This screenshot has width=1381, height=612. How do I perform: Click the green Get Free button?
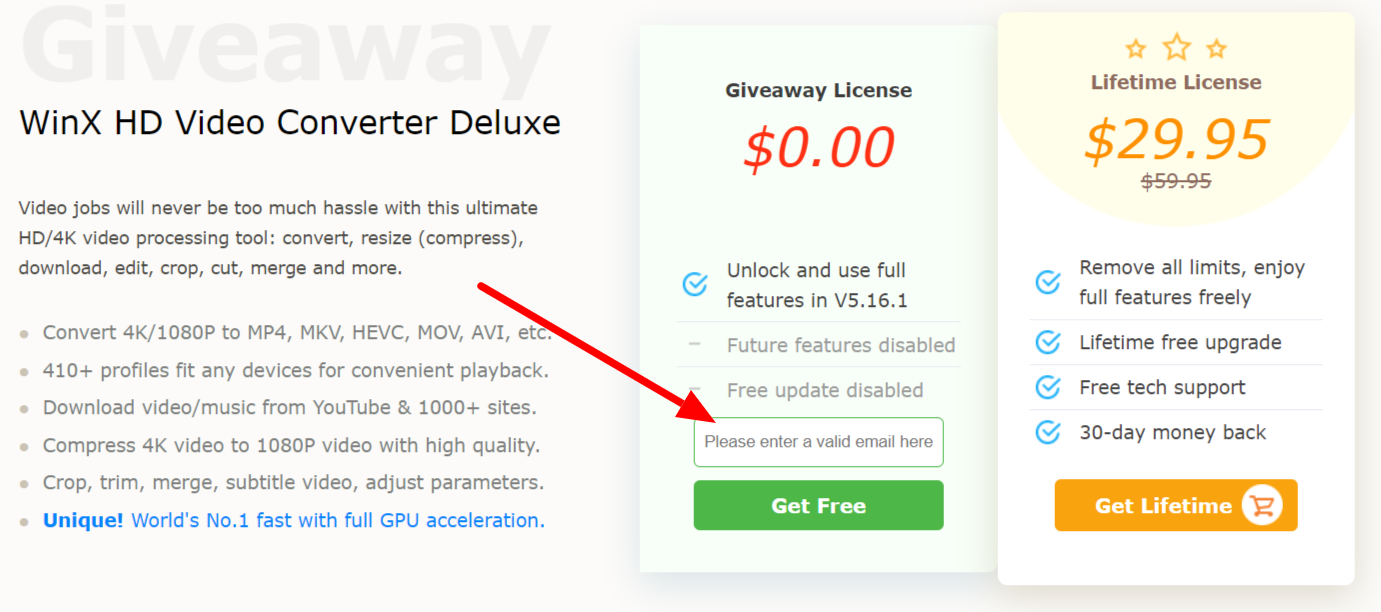coord(818,505)
